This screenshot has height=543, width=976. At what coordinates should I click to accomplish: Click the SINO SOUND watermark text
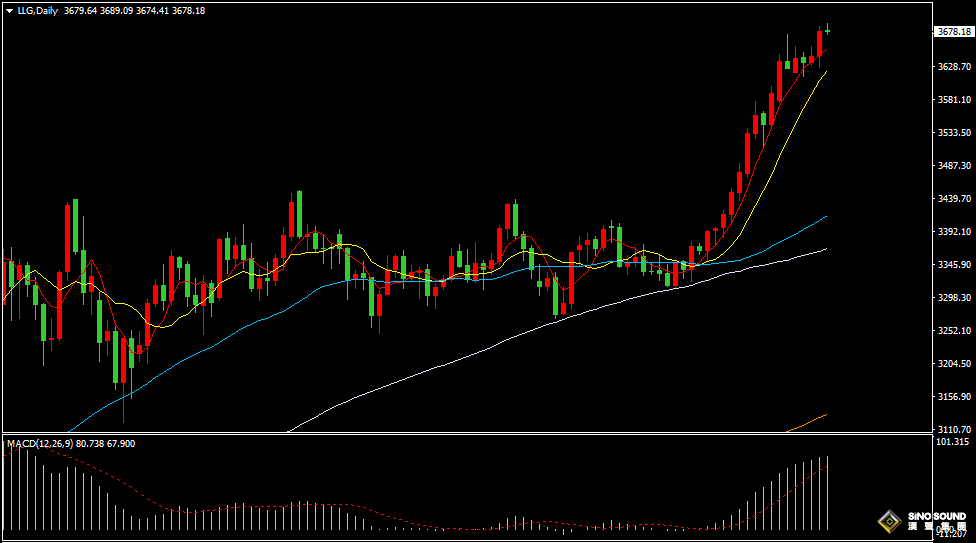(x=936, y=516)
